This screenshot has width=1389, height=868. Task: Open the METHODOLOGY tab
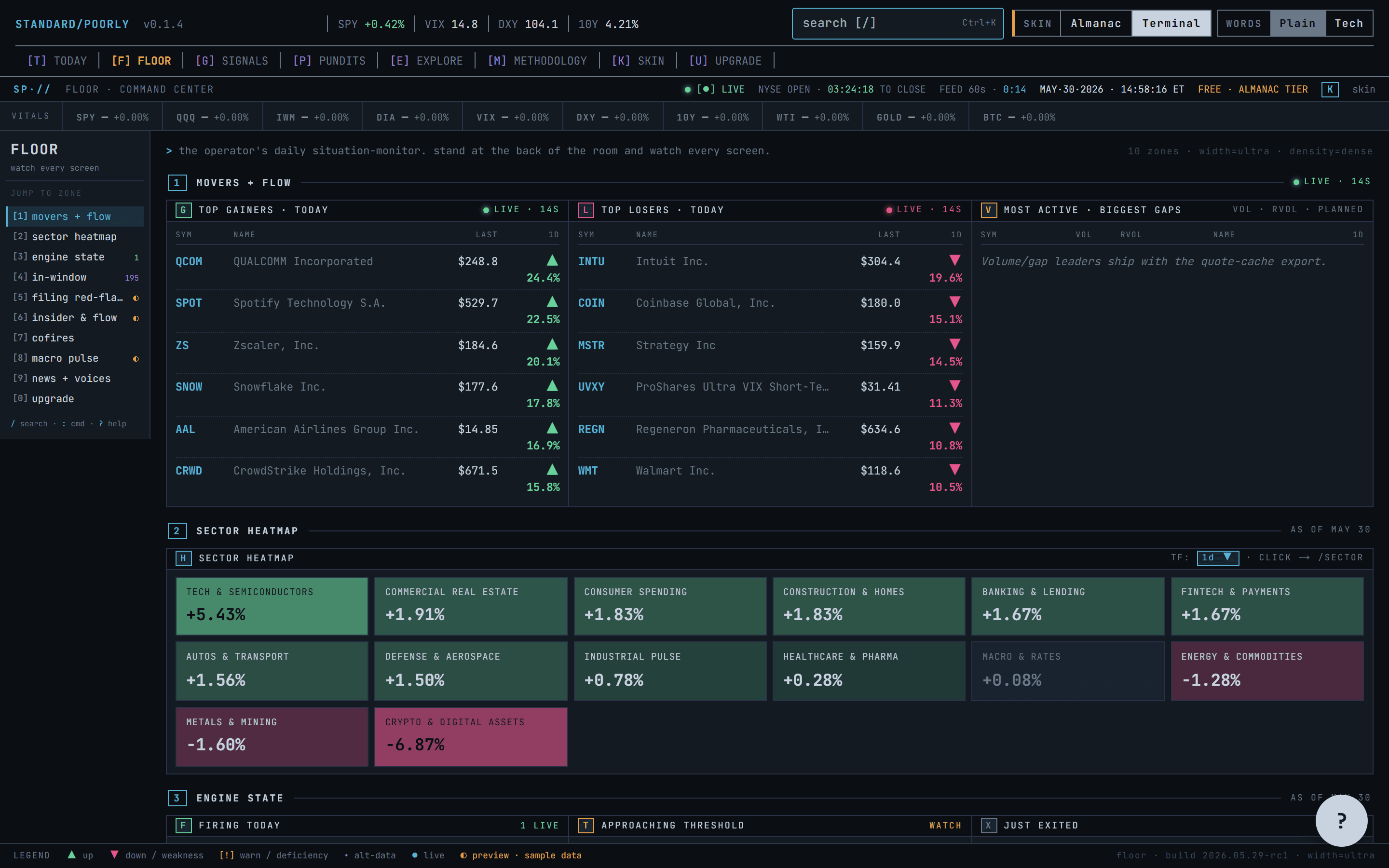point(537,61)
